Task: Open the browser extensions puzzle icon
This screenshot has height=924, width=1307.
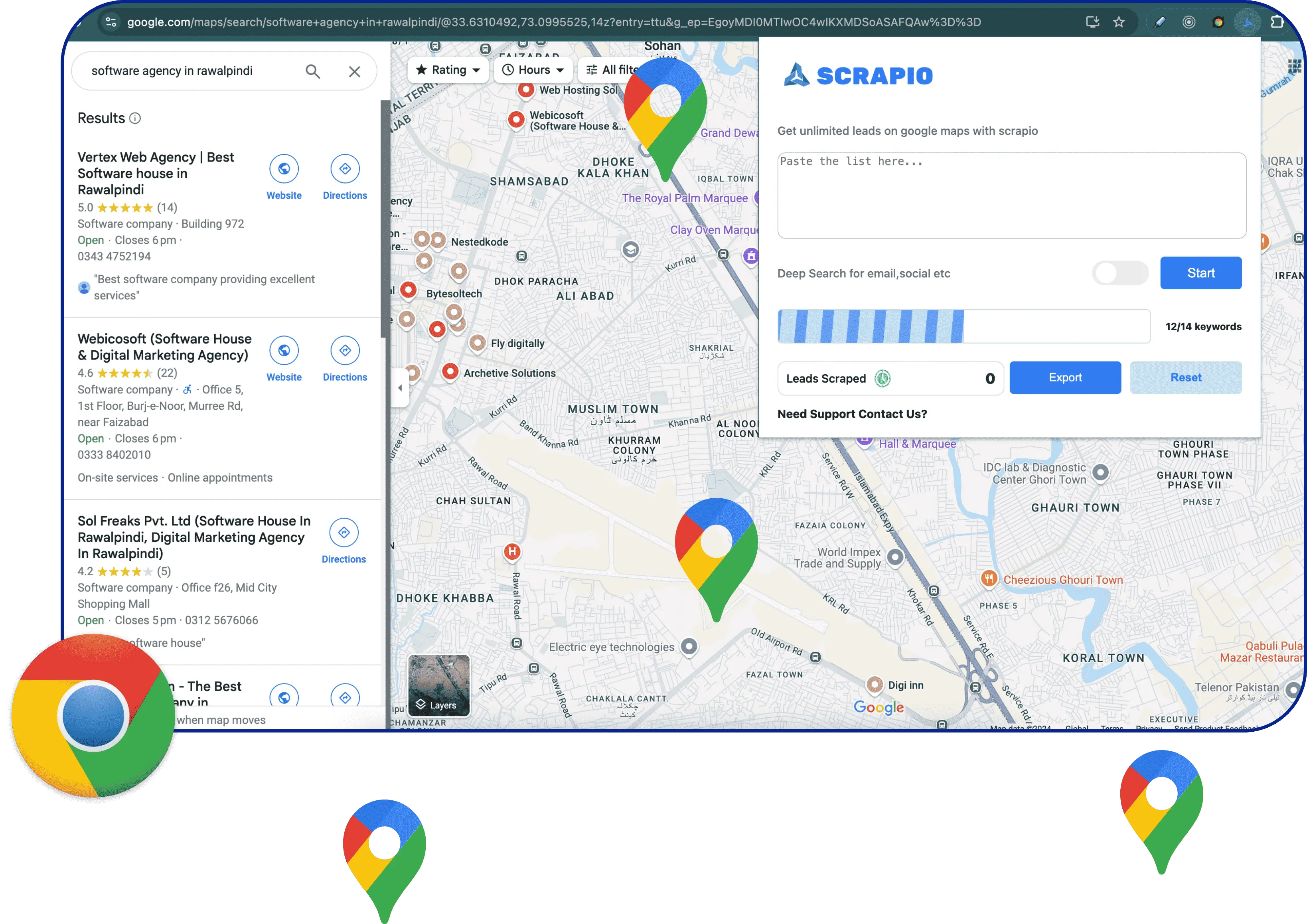Action: [x=1277, y=22]
